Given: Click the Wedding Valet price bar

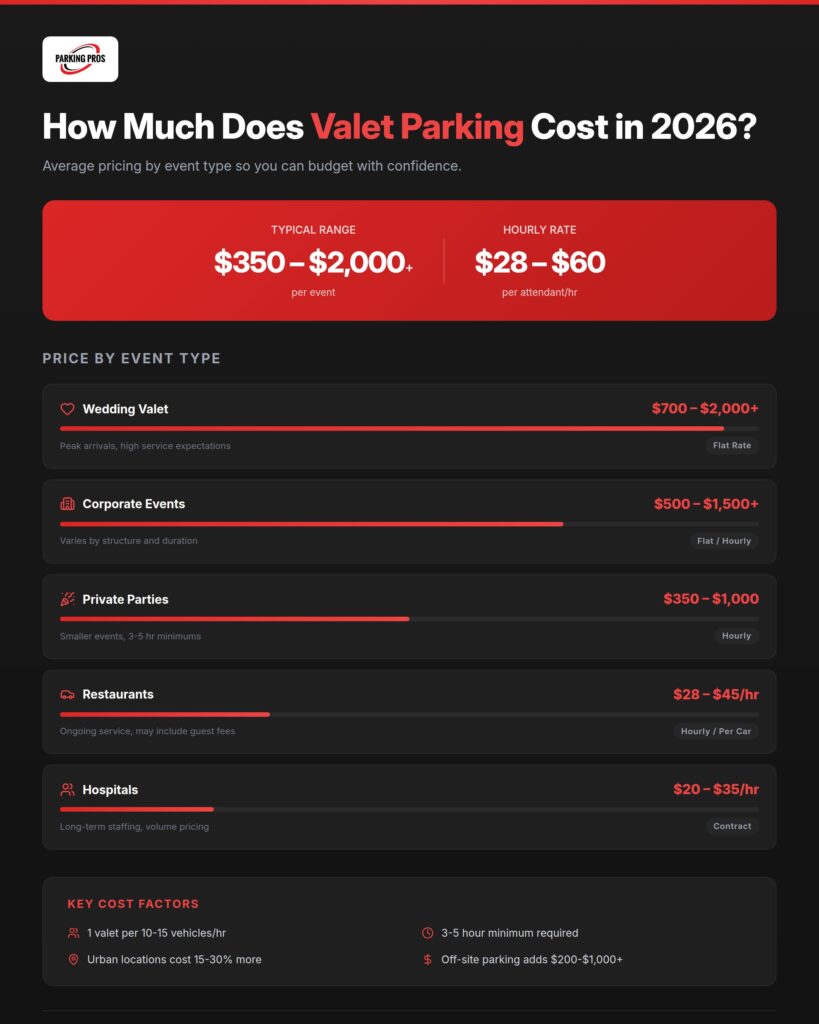Looking at the screenshot, I should point(392,428).
